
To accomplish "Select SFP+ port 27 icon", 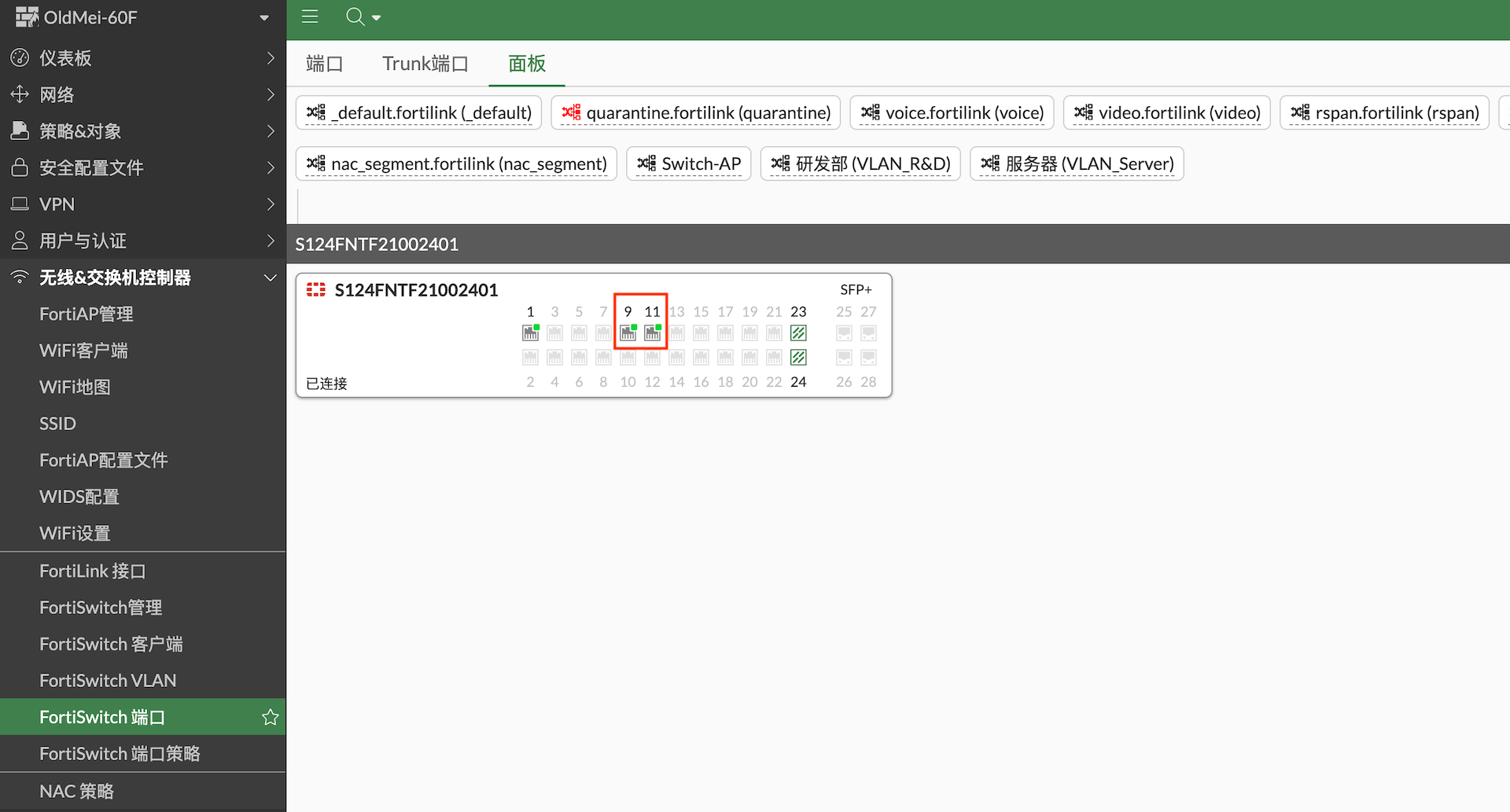I will (x=868, y=333).
